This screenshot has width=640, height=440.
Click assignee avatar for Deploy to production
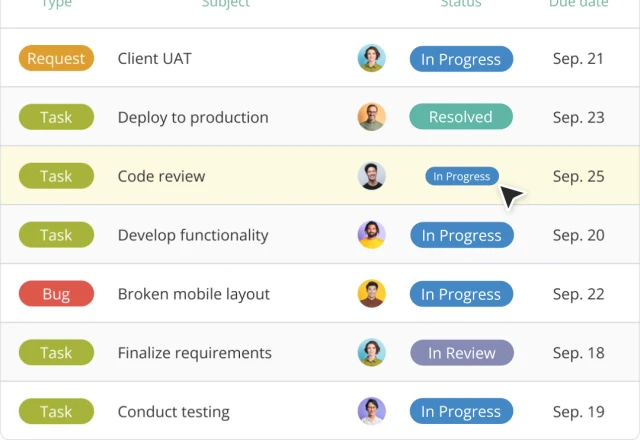(372, 117)
